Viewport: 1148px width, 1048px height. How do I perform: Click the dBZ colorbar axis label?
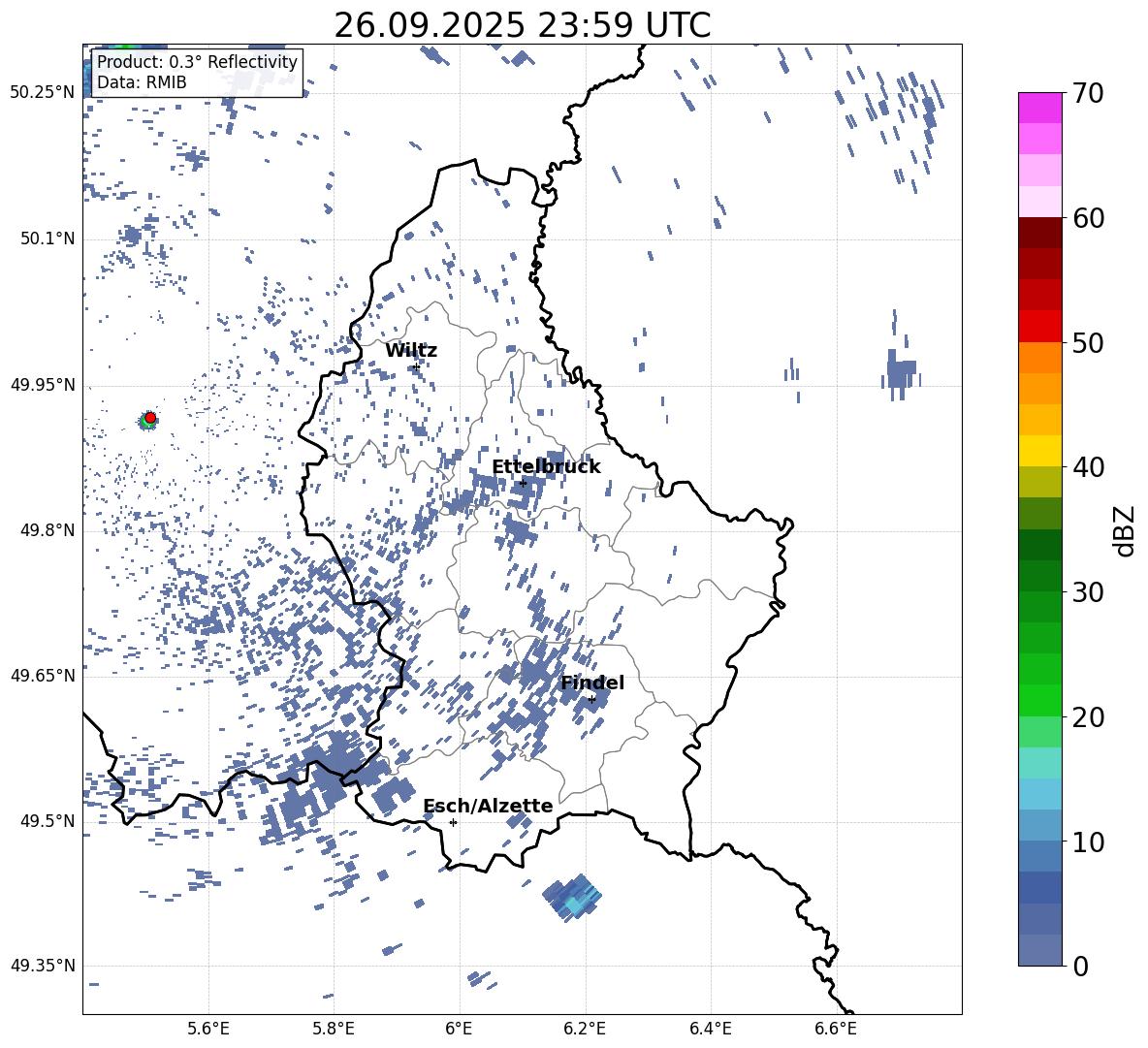[1126, 530]
